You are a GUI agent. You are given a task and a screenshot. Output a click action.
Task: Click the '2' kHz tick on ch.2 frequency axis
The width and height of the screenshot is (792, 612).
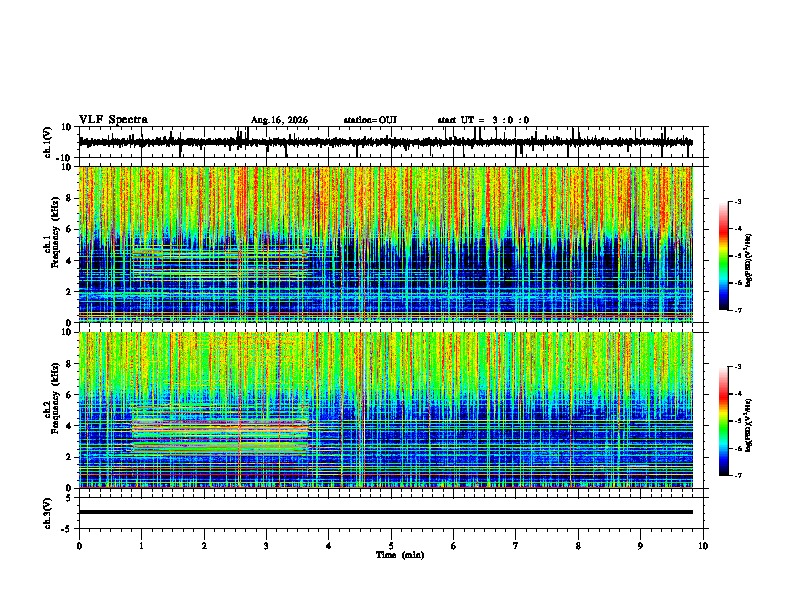70,457
